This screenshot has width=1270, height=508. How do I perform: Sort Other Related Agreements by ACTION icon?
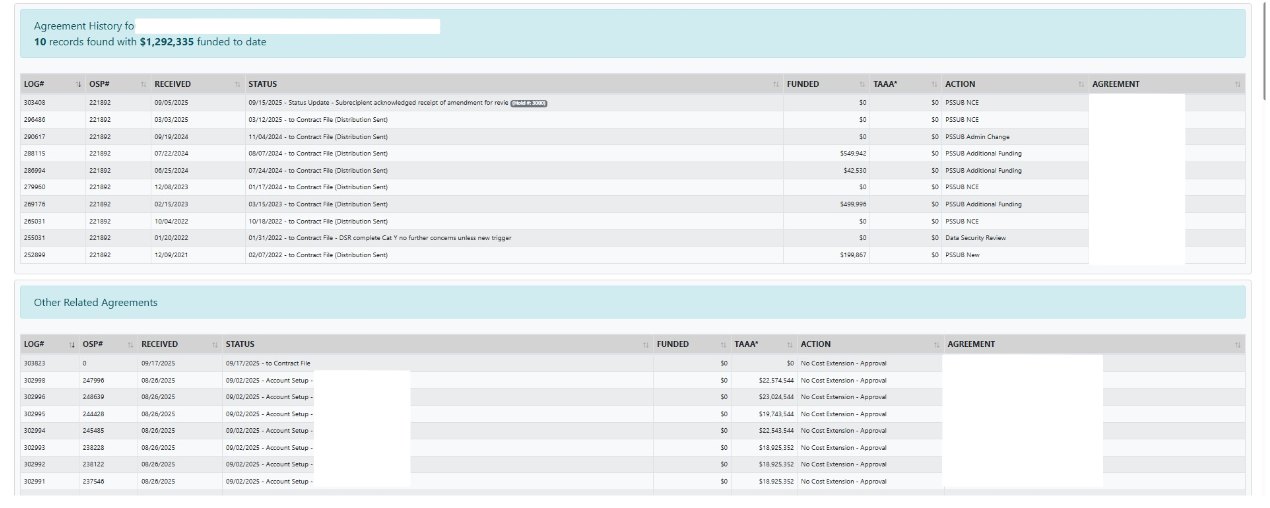pos(936,345)
